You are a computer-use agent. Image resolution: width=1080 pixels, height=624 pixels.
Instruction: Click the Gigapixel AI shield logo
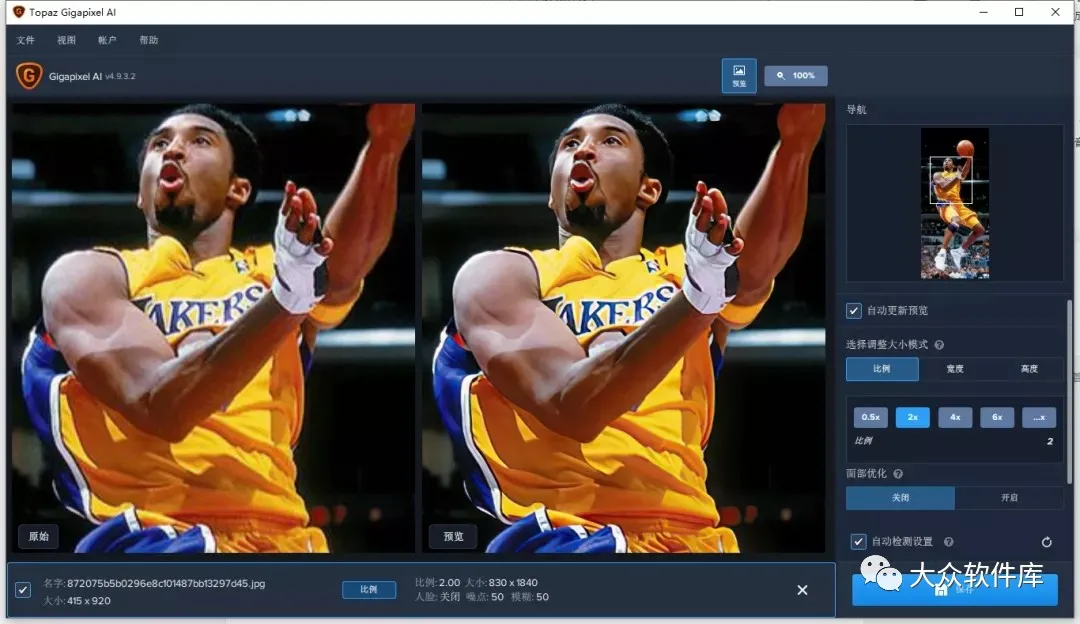(x=29, y=76)
